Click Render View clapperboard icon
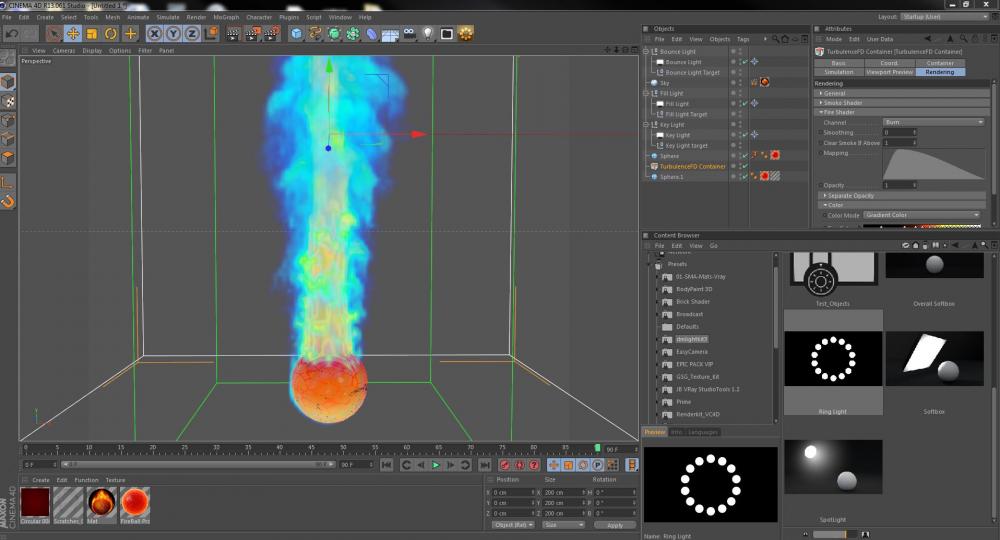Screen dimensions: 1000x540 tap(233, 34)
